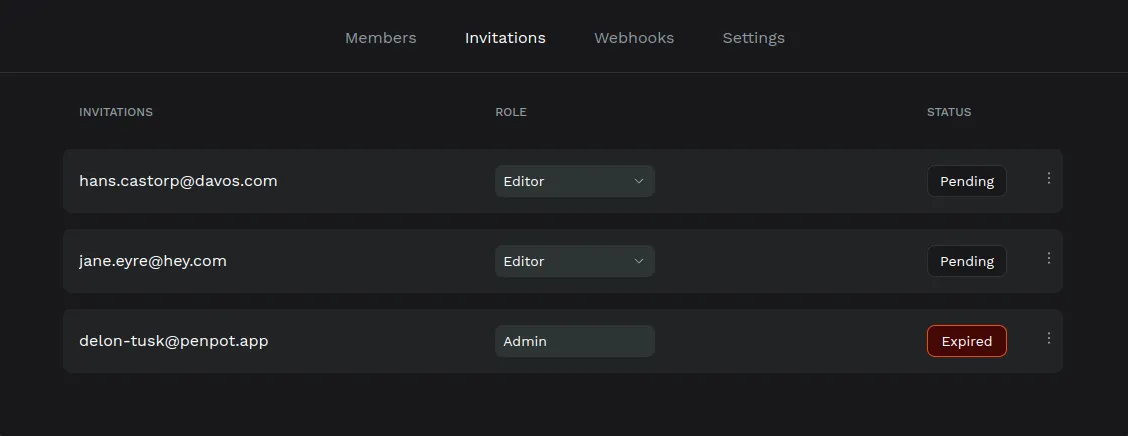Open kebab menu for delon-tusk@penpot.app invitation
This screenshot has height=436, width=1128.
click(x=1048, y=338)
